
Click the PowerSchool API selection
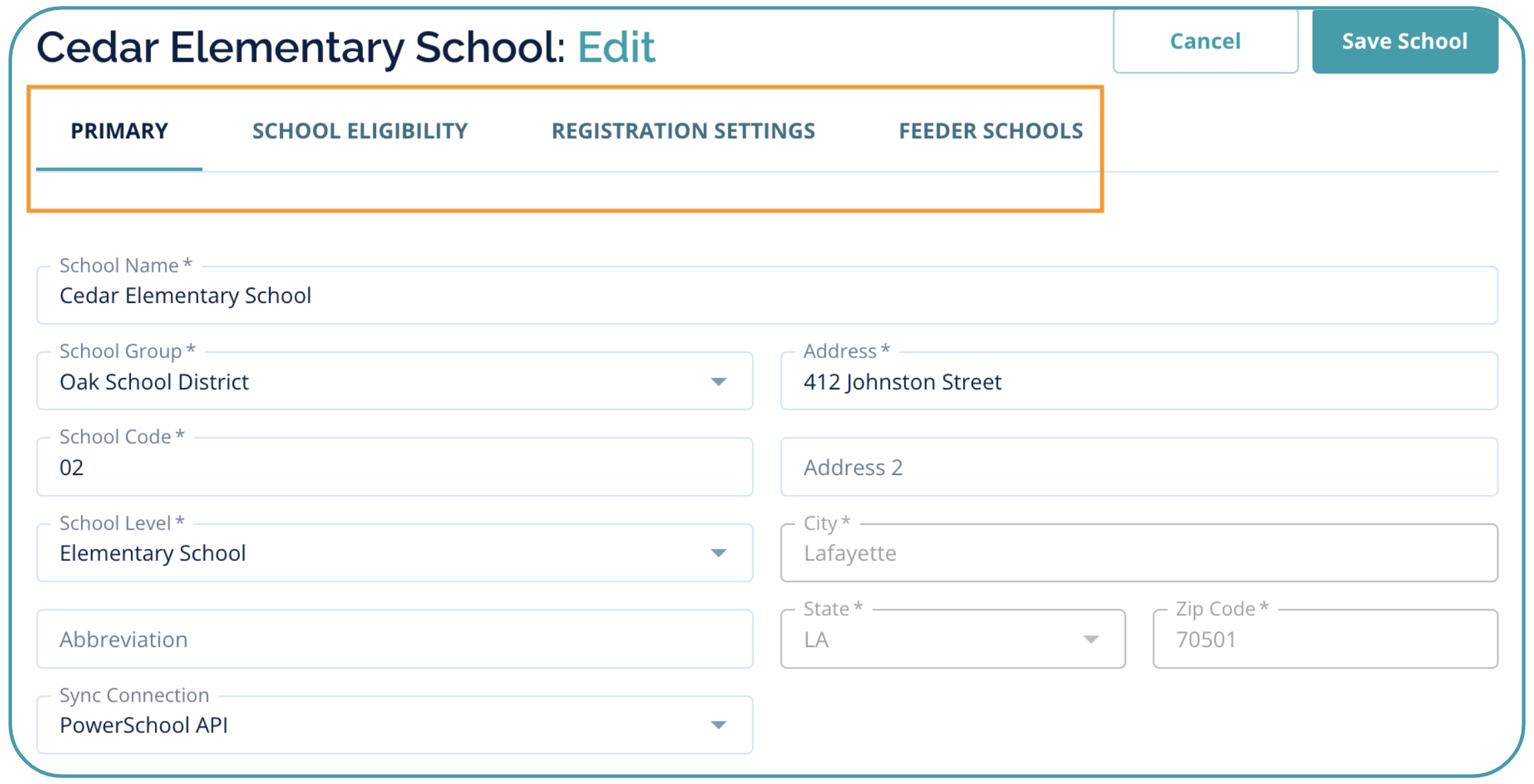tap(144, 726)
